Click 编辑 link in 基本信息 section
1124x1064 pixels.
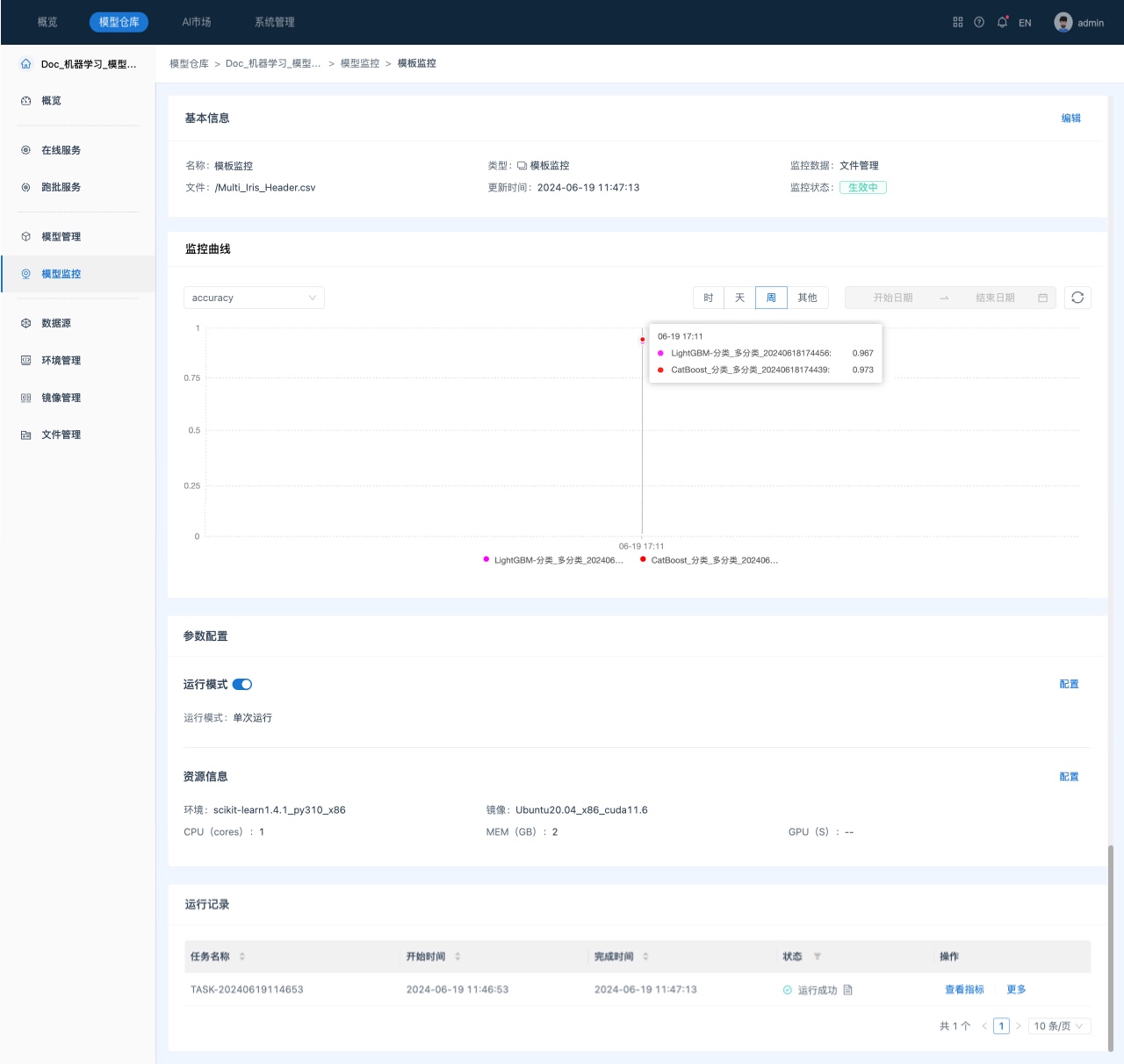tap(1071, 119)
